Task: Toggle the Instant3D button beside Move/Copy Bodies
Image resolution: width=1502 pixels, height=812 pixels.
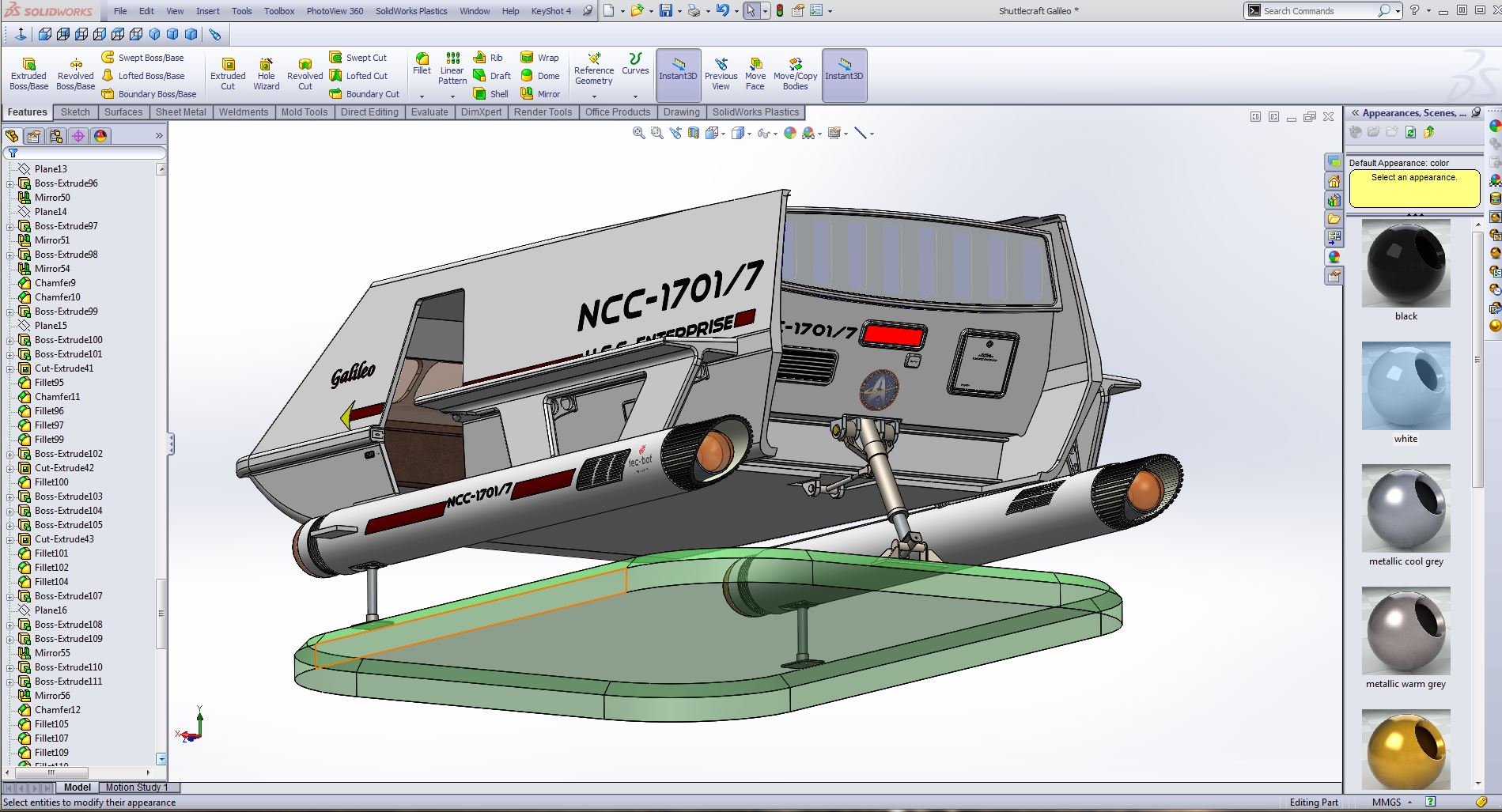Action: [x=845, y=75]
